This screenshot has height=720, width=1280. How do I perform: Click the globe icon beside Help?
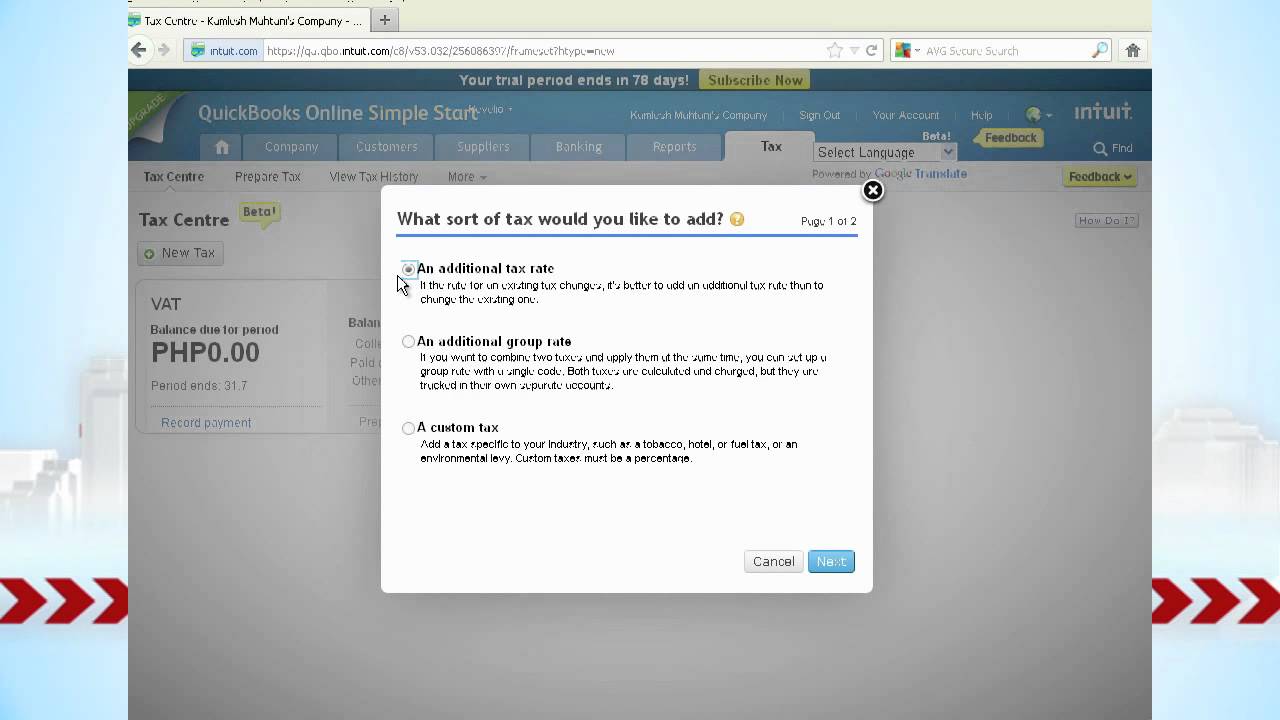pos(1034,115)
